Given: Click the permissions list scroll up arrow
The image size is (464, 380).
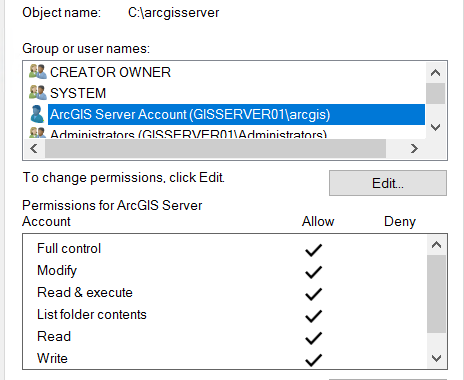Looking at the screenshot, I should pyautogui.click(x=436, y=245).
